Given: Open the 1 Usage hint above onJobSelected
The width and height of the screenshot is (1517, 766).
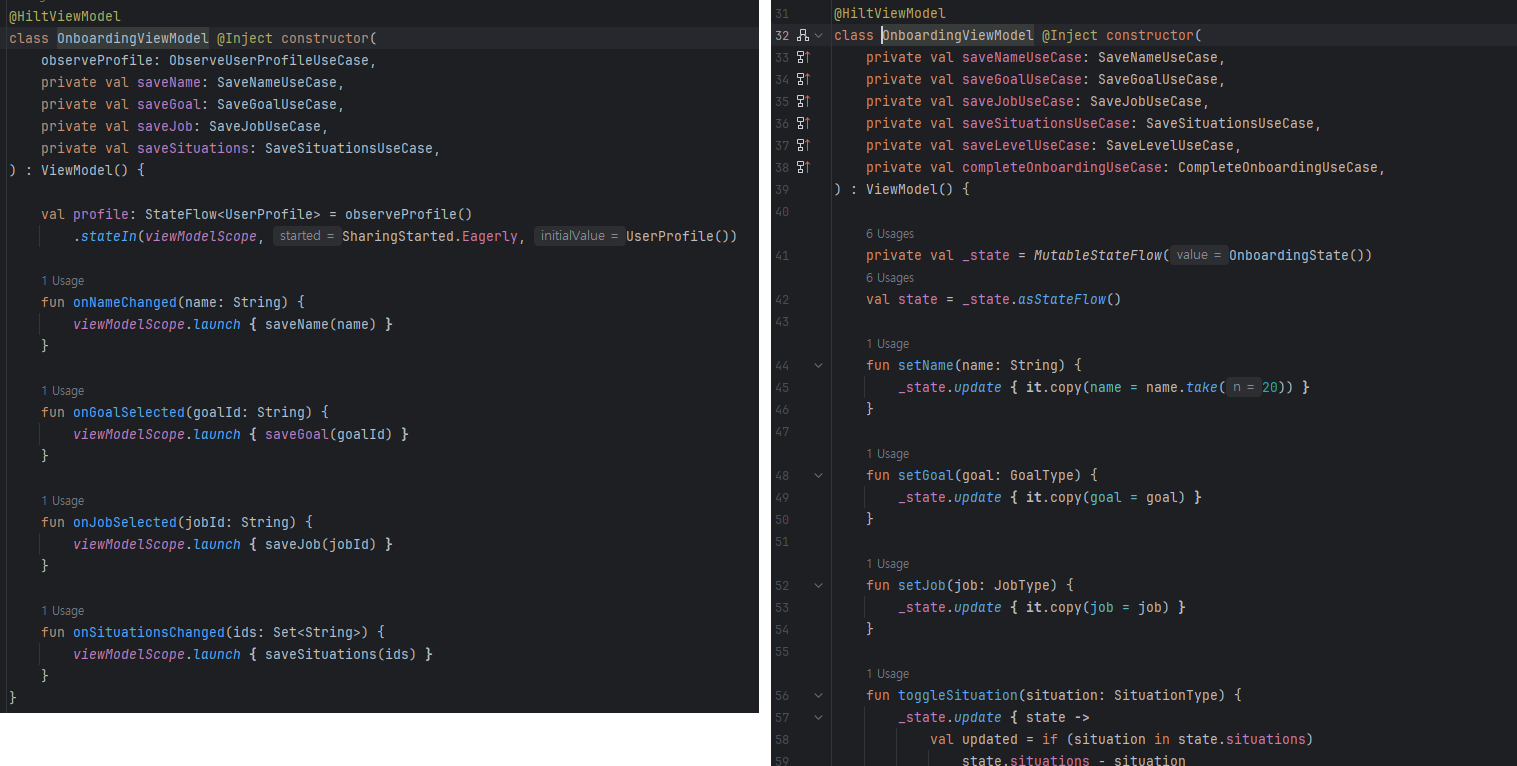Looking at the screenshot, I should 63,501.
